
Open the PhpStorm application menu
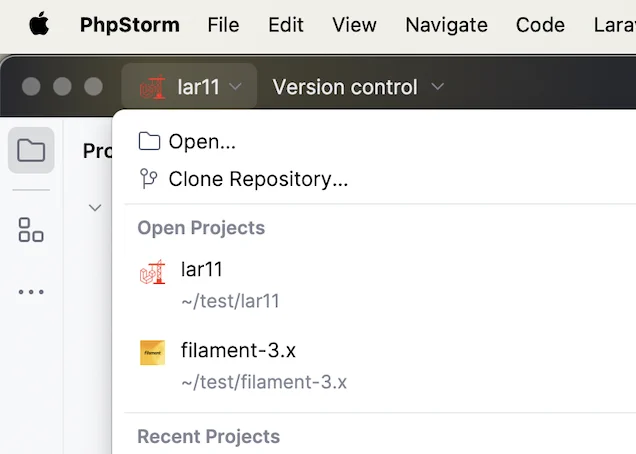[x=130, y=25]
